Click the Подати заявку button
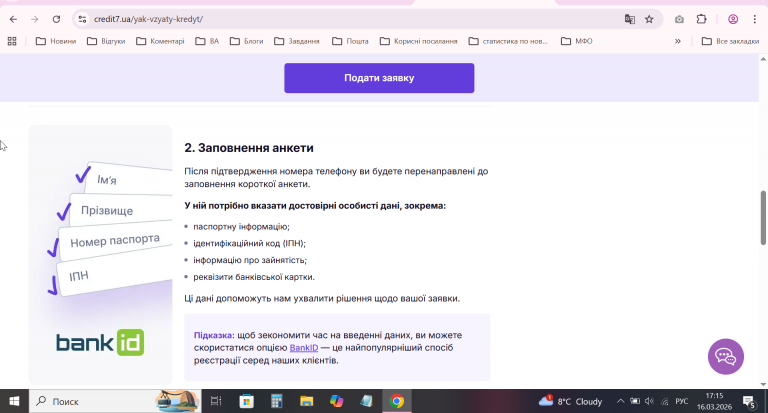Screen dimensions: 768x413 pos(379,78)
